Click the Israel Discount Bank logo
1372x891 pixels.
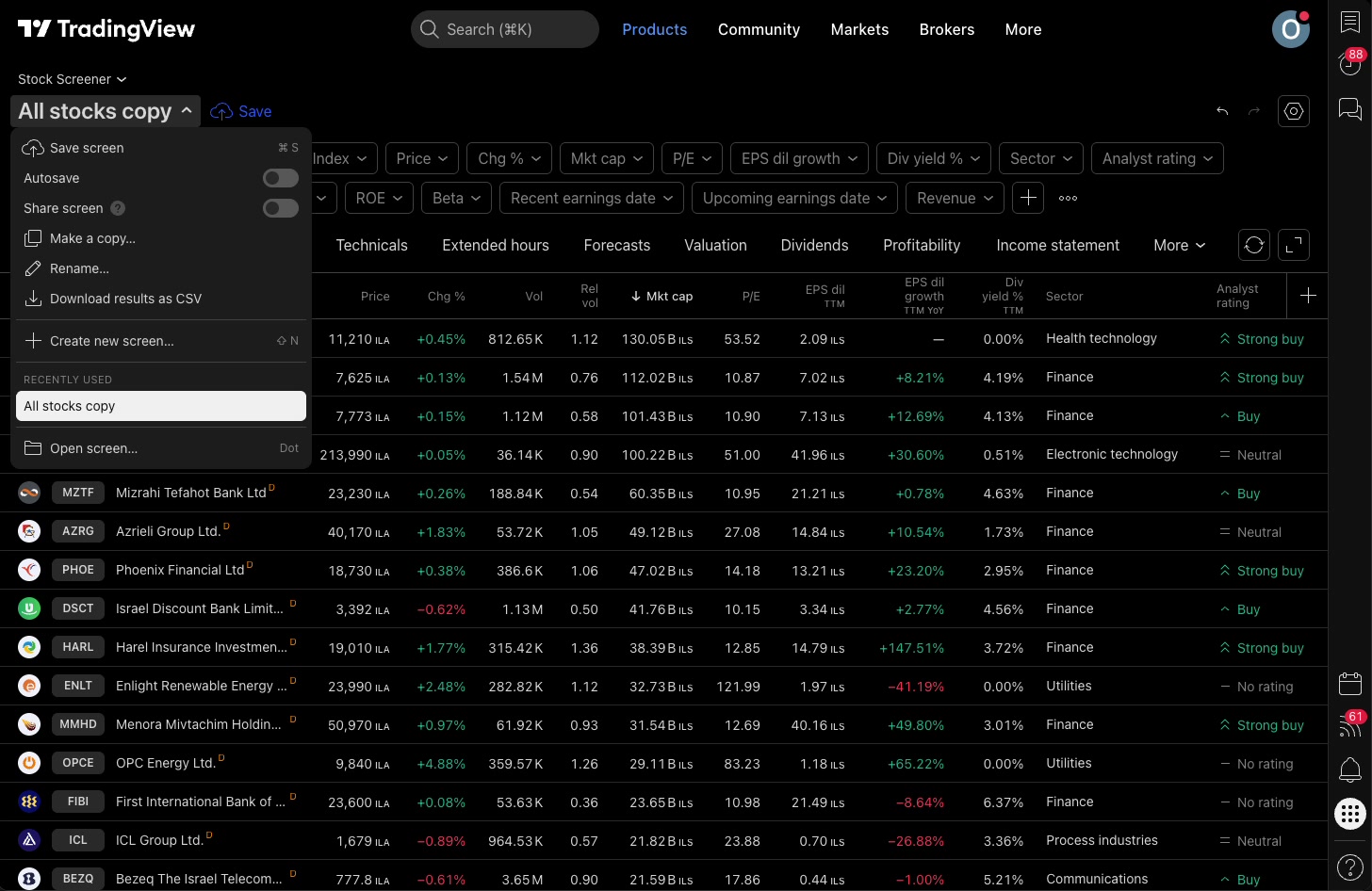coord(29,608)
